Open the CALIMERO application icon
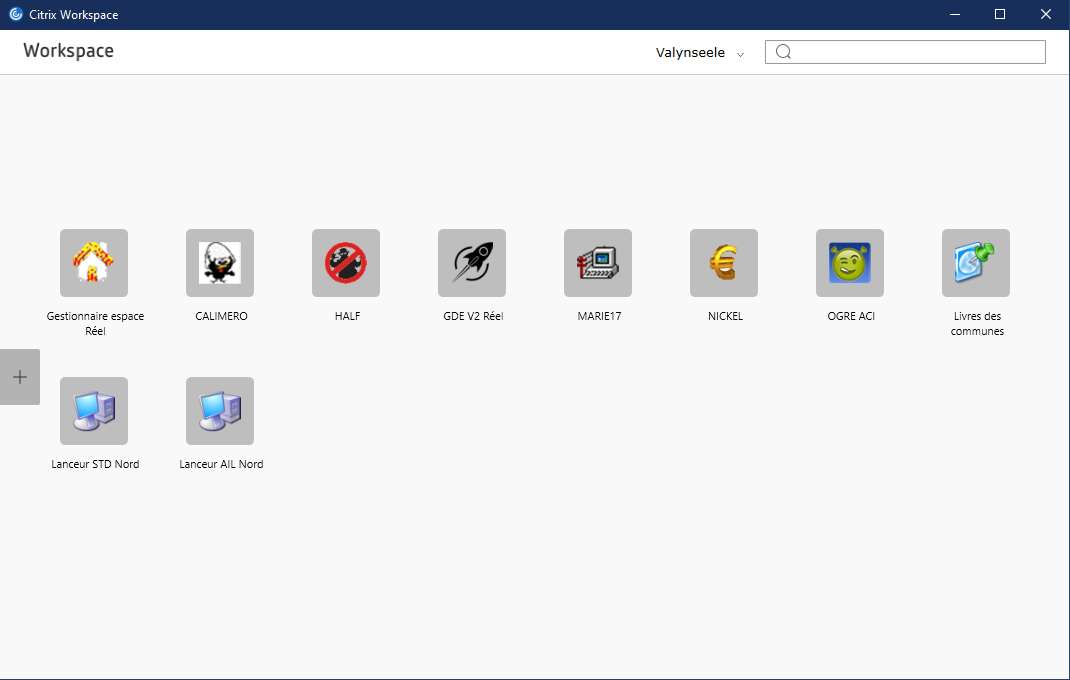 point(220,263)
